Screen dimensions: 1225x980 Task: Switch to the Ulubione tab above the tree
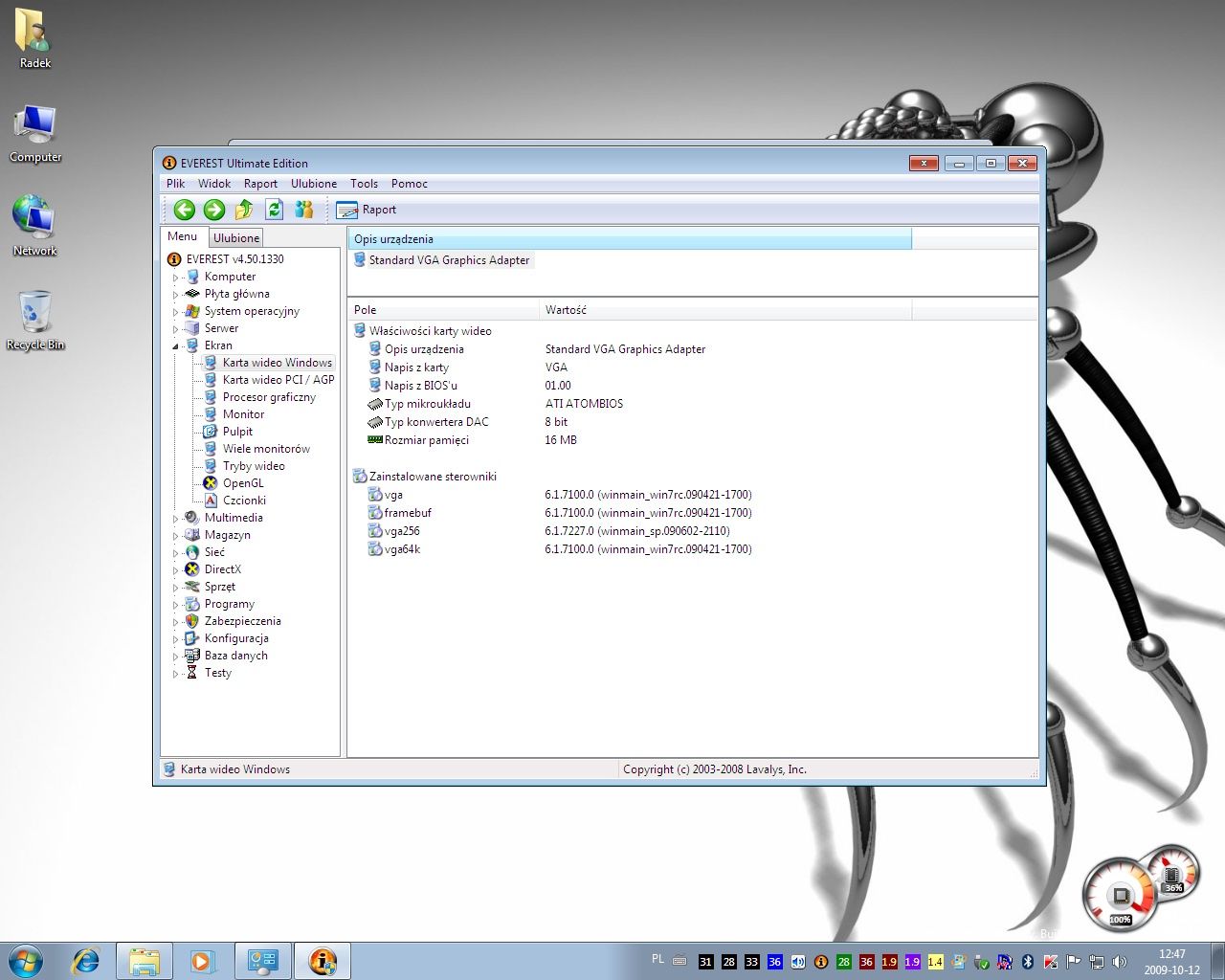tap(236, 238)
